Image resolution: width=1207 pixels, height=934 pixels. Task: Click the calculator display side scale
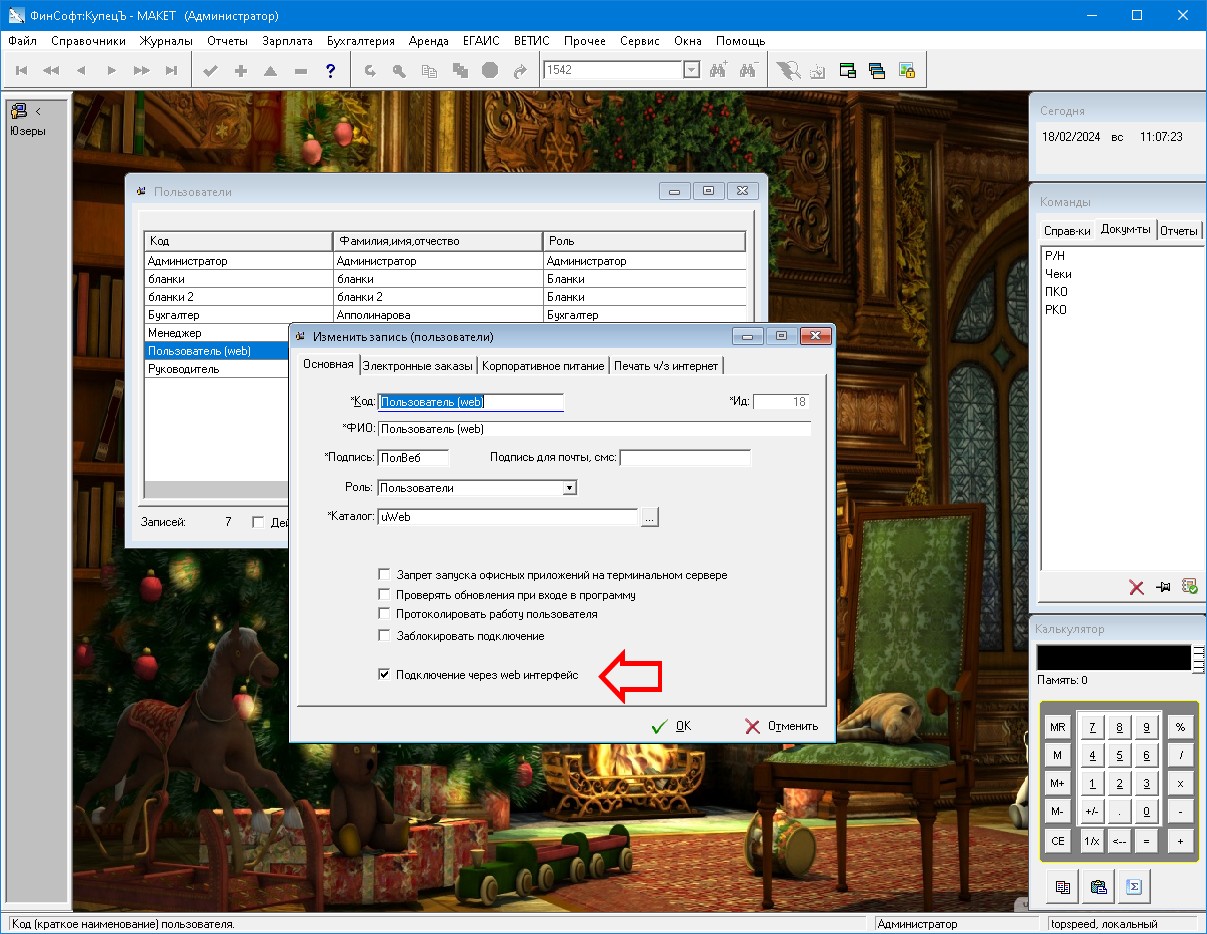click(x=1198, y=658)
